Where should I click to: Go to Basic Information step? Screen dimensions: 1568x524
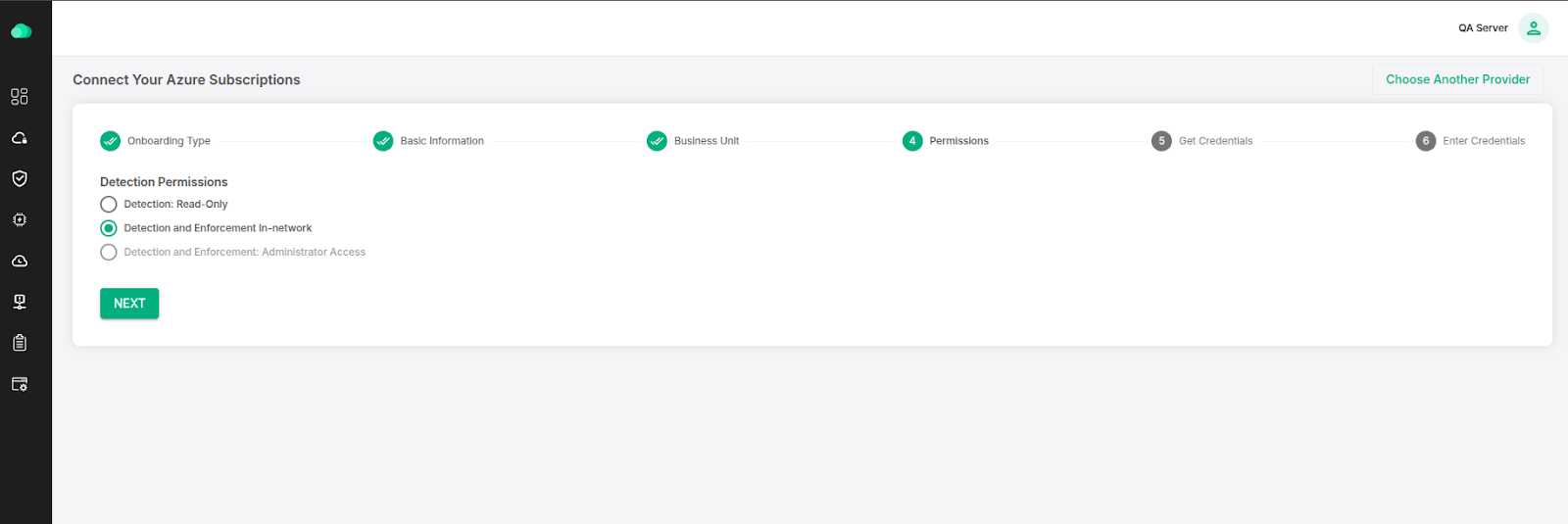(x=429, y=141)
